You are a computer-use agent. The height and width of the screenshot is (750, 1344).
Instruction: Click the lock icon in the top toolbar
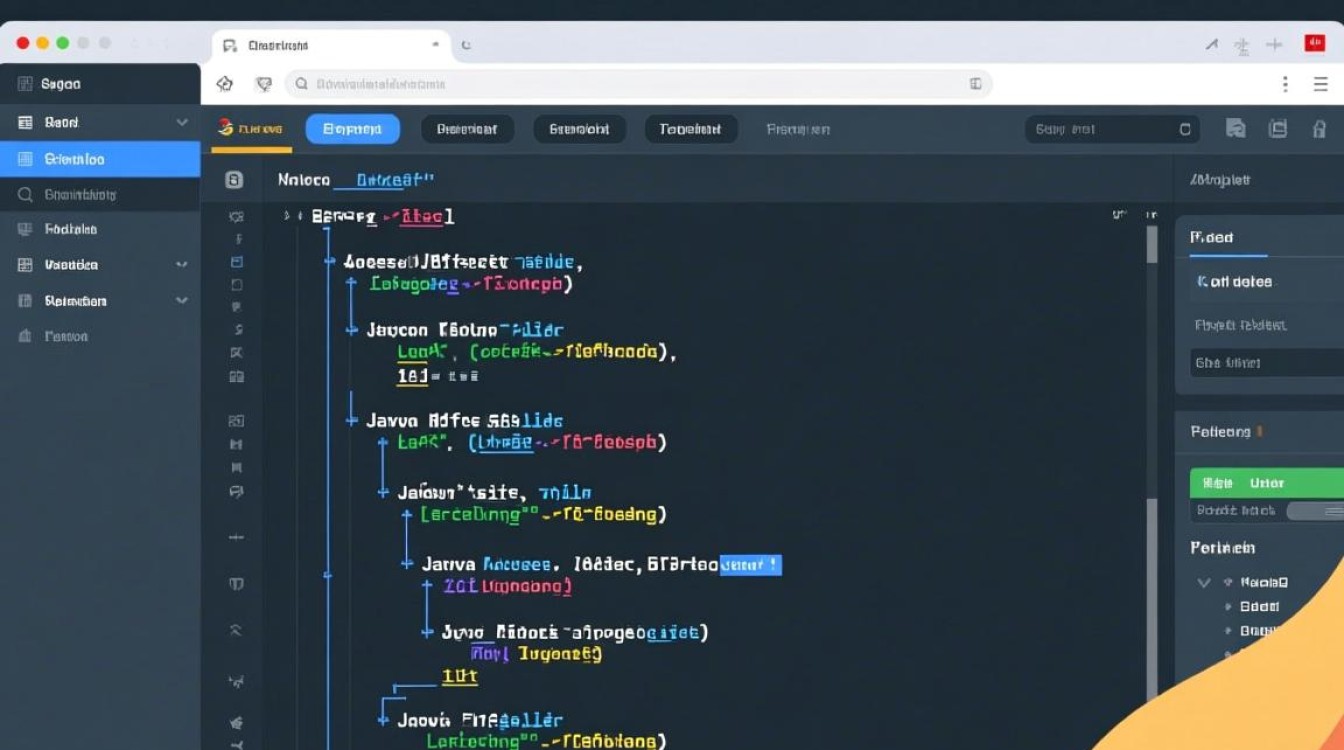pos(1319,129)
